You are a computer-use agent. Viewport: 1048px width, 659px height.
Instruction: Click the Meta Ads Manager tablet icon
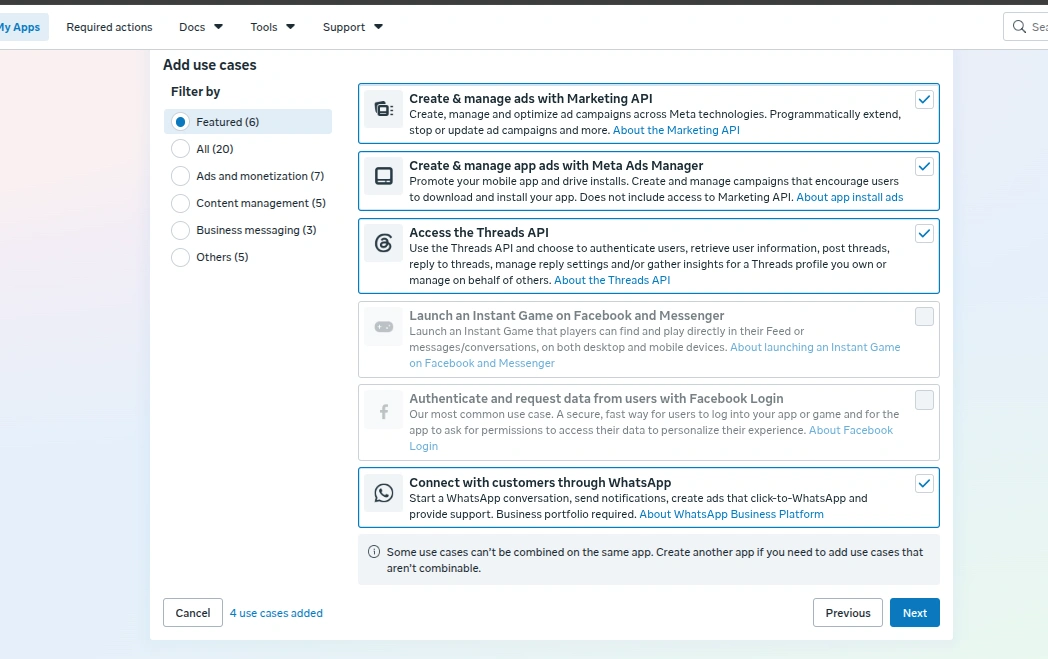point(384,176)
